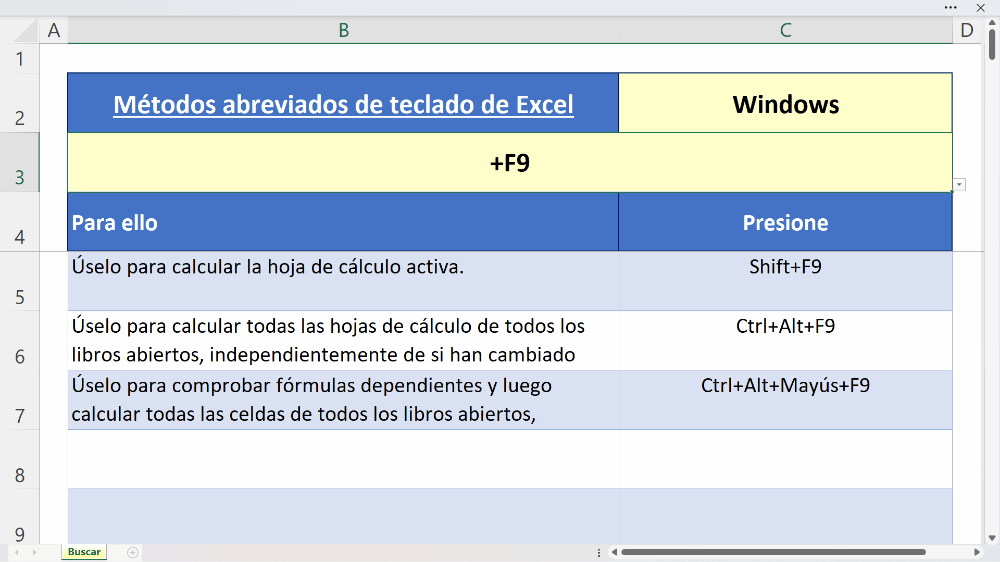Click the vertical scrollbar up arrow

tap(992, 23)
